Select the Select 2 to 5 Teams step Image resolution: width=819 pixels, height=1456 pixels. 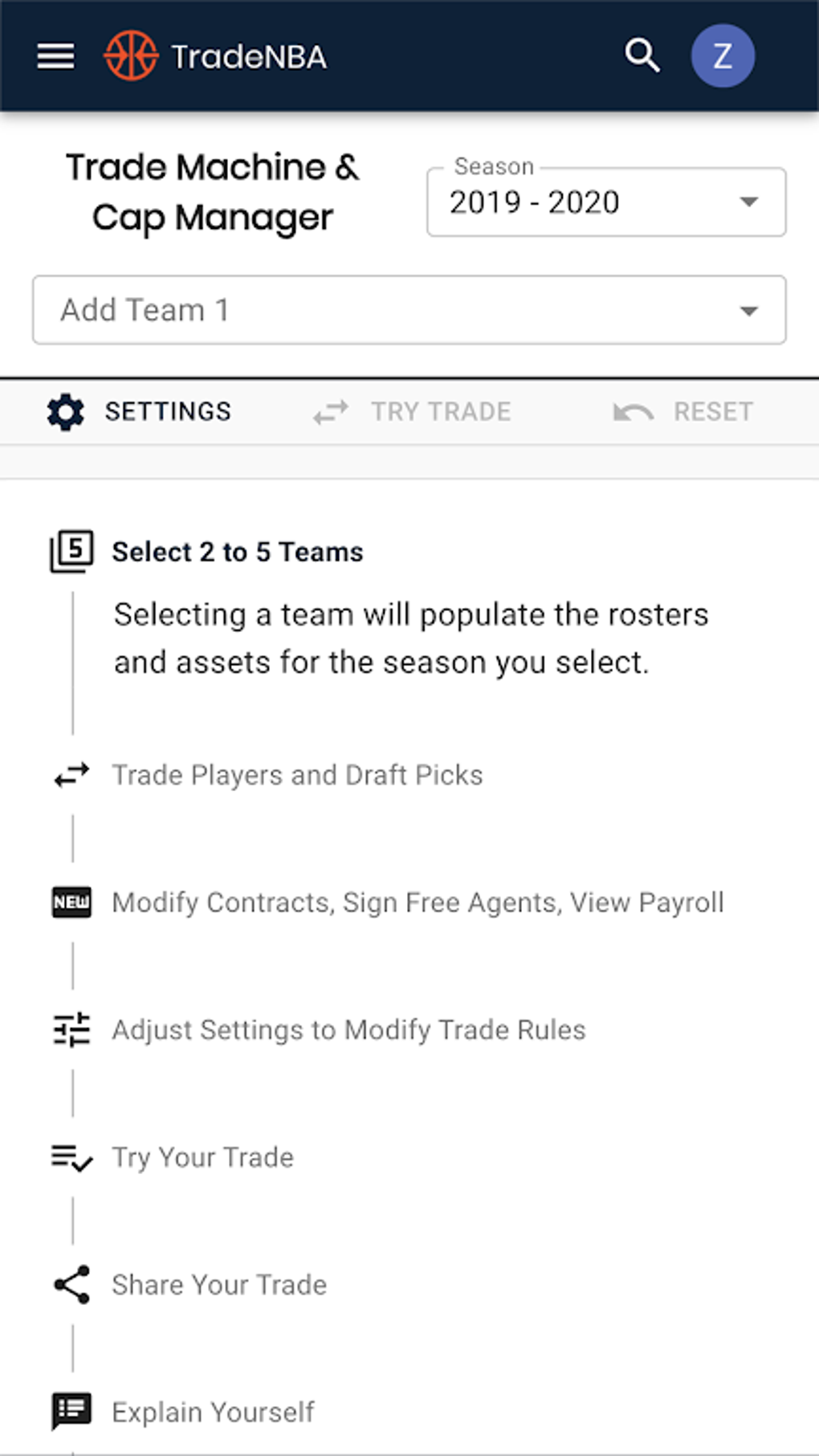tap(237, 553)
